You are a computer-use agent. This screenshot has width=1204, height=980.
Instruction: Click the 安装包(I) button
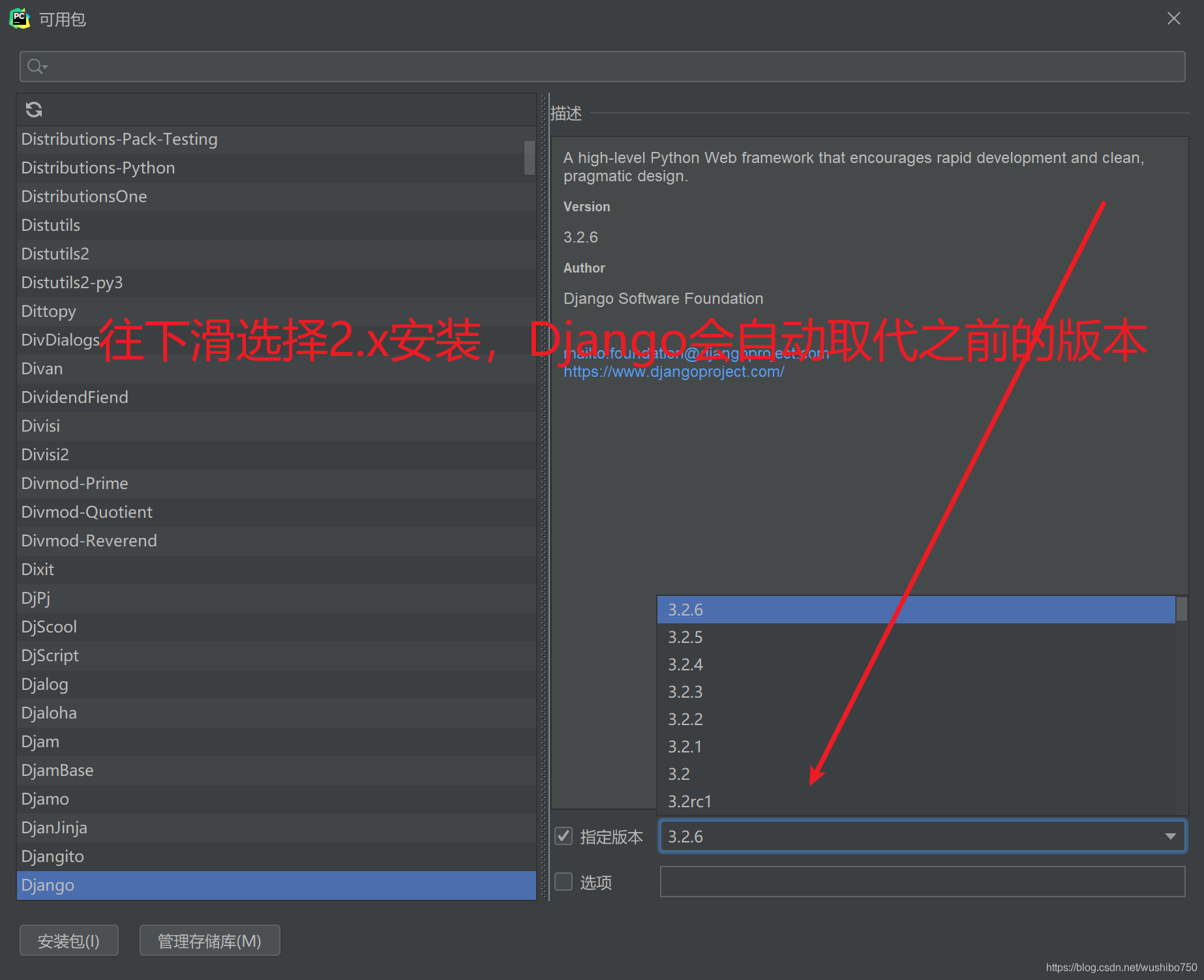(68, 941)
